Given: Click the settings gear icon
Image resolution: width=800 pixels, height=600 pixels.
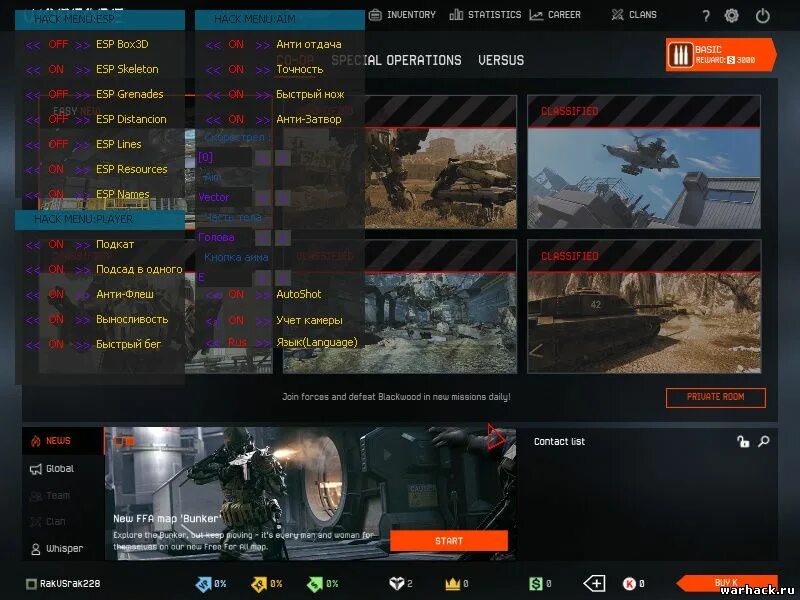Looking at the screenshot, I should click(x=731, y=15).
